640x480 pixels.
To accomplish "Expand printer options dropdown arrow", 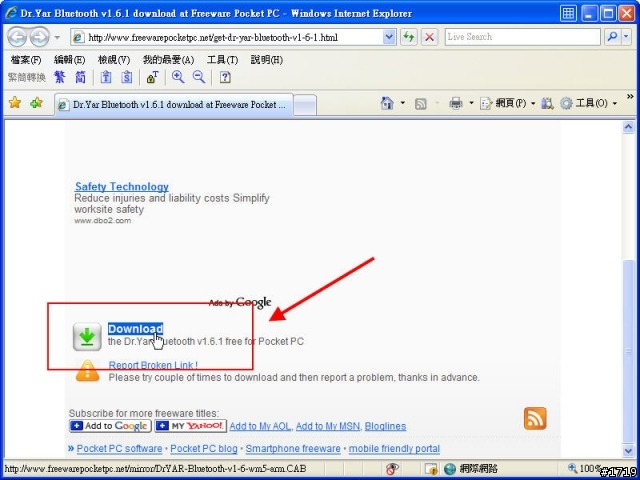I will point(471,103).
